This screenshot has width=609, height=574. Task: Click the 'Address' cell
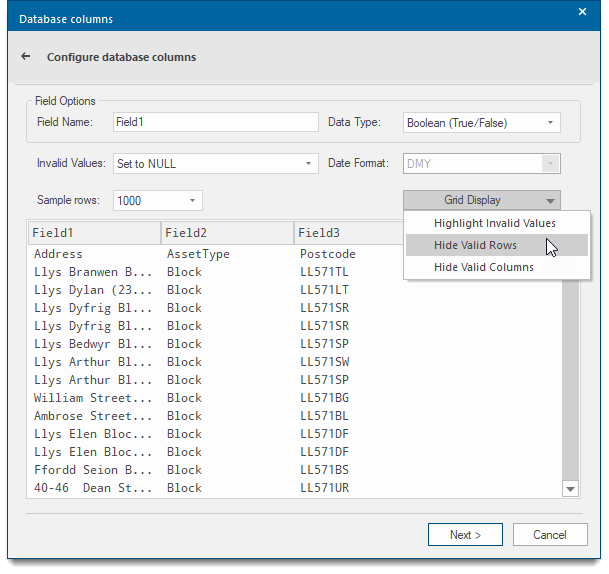click(58, 254)
